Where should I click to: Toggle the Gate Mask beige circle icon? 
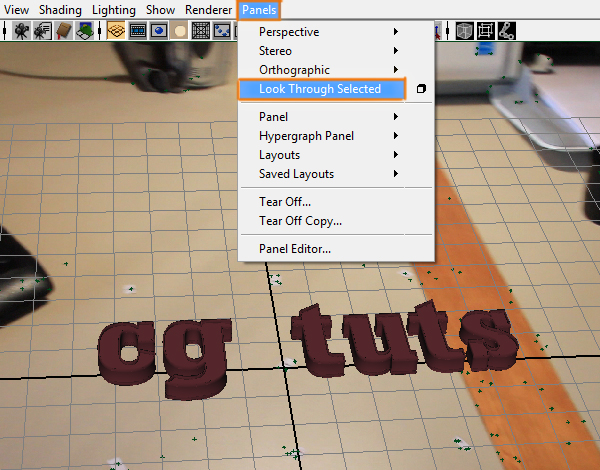(x=179, y=31)
